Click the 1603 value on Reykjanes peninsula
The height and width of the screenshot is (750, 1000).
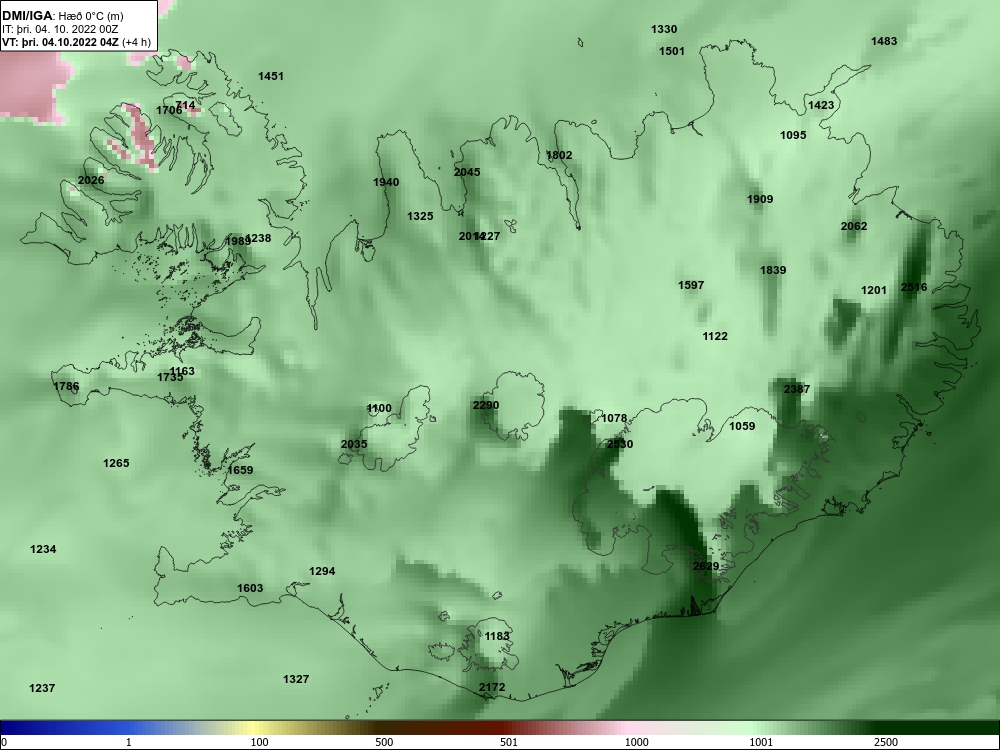(250, 588)
